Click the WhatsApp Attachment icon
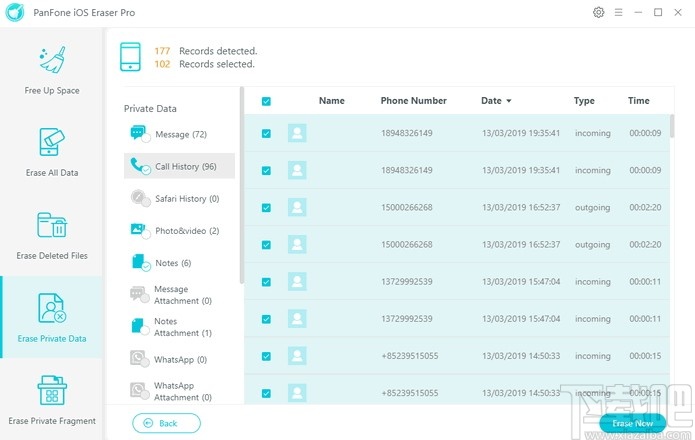 click(x=139, y=391)
